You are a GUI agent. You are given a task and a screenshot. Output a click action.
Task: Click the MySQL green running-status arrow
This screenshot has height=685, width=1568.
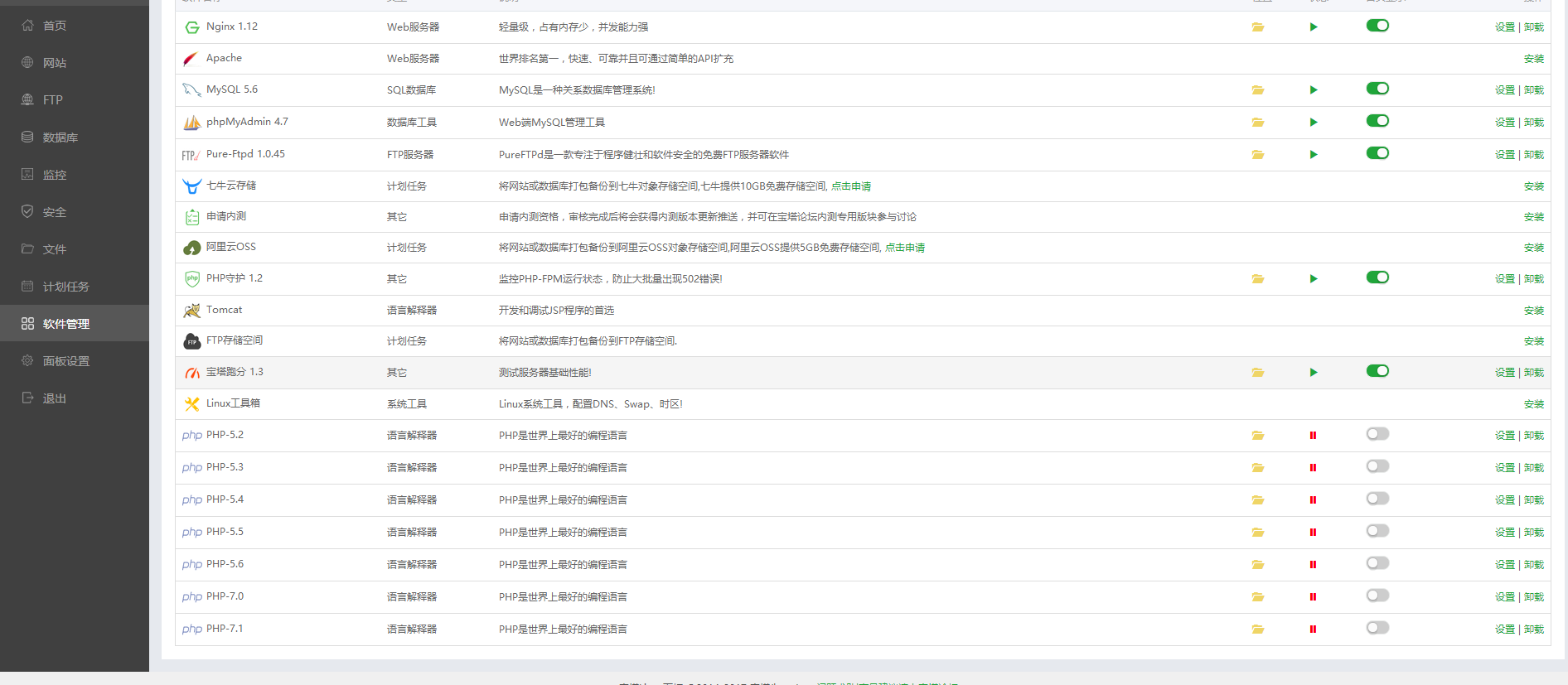click(1314, 90)
